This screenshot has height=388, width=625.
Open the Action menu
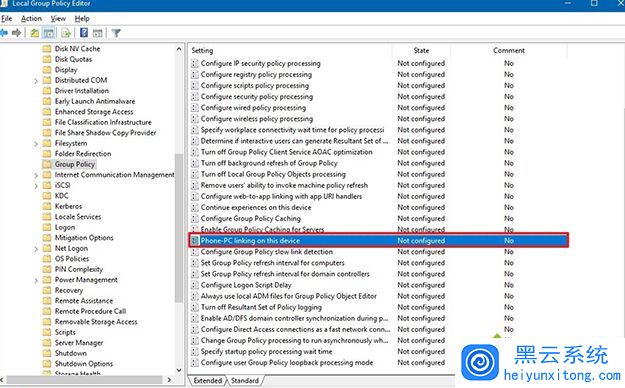click(x=31, y=18)
